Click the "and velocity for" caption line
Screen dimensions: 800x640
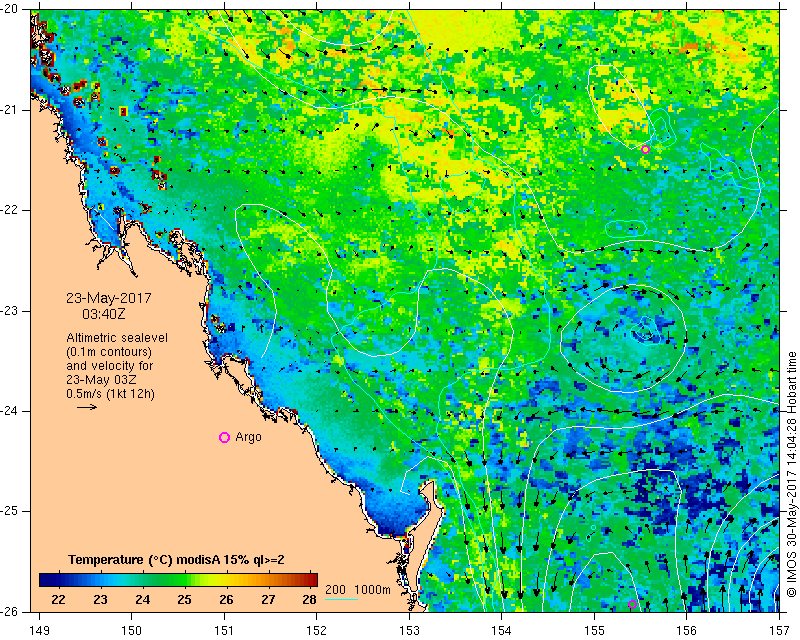(110, 366)
